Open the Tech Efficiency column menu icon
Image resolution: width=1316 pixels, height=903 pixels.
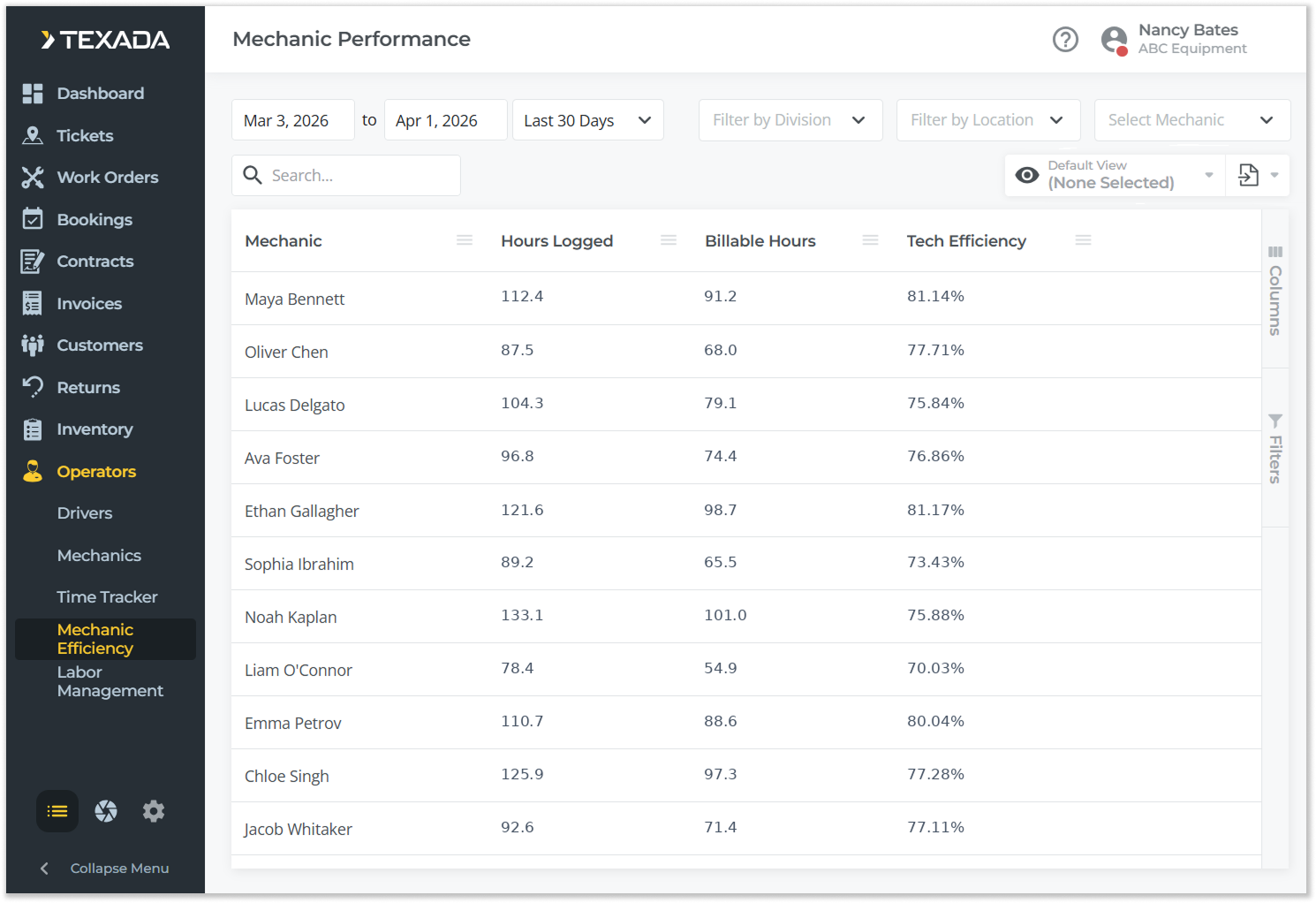pos(1084,240)
